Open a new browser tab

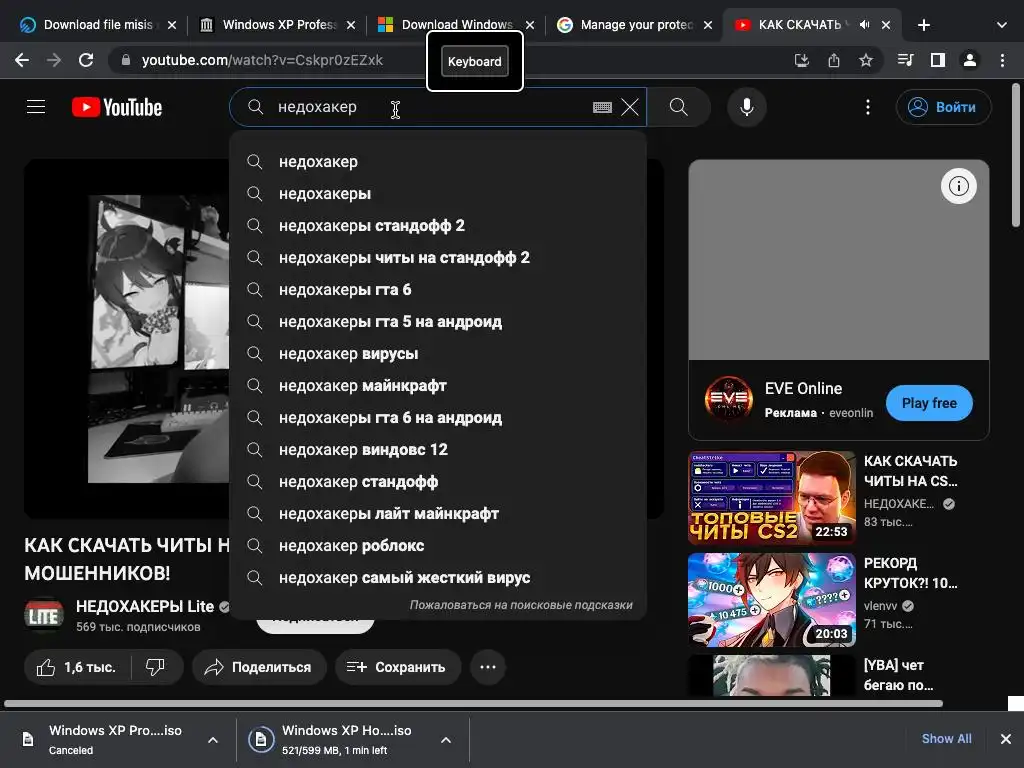(x=923, y=25)
